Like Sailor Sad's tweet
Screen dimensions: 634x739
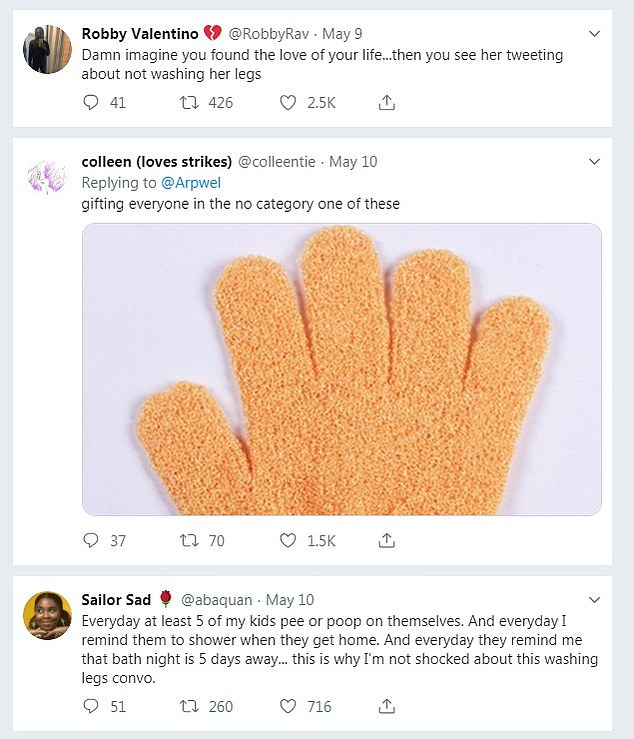coord(289,706)
